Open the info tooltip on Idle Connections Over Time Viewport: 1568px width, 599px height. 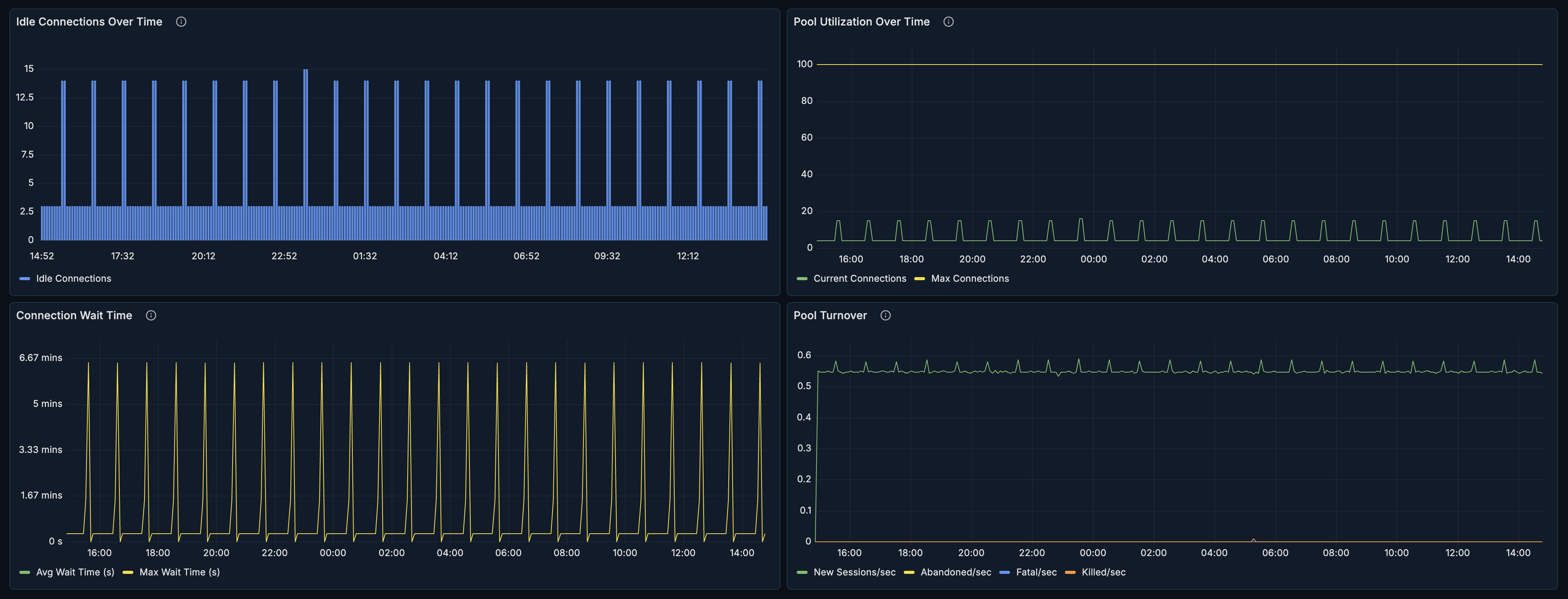181,21
